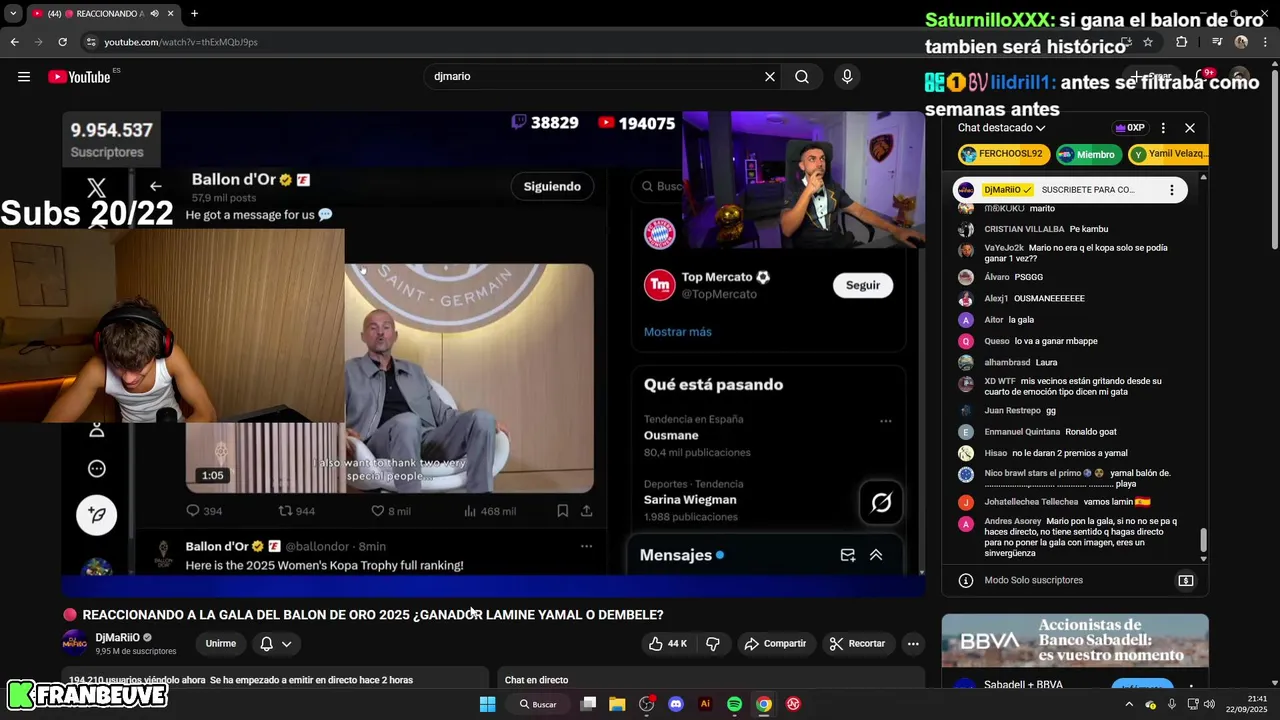This screenshot has height=720, width=1280.
Task: Mute the tab via the speaker icon
Action: 154,13
